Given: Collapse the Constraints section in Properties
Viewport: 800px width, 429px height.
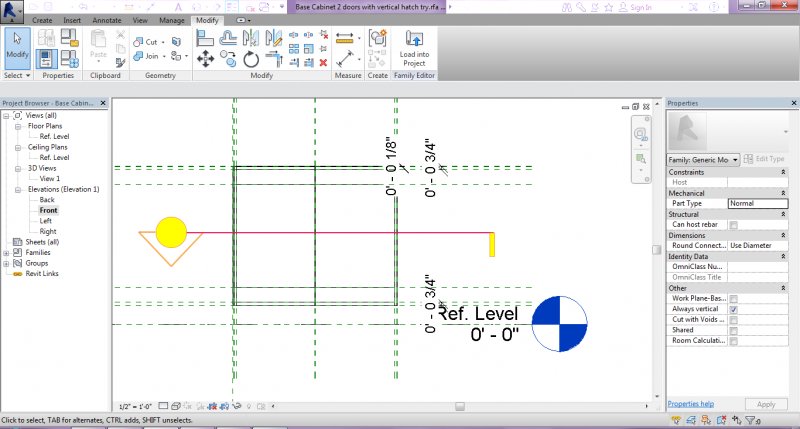Looking at the screenshot, I should coord(783,172).
